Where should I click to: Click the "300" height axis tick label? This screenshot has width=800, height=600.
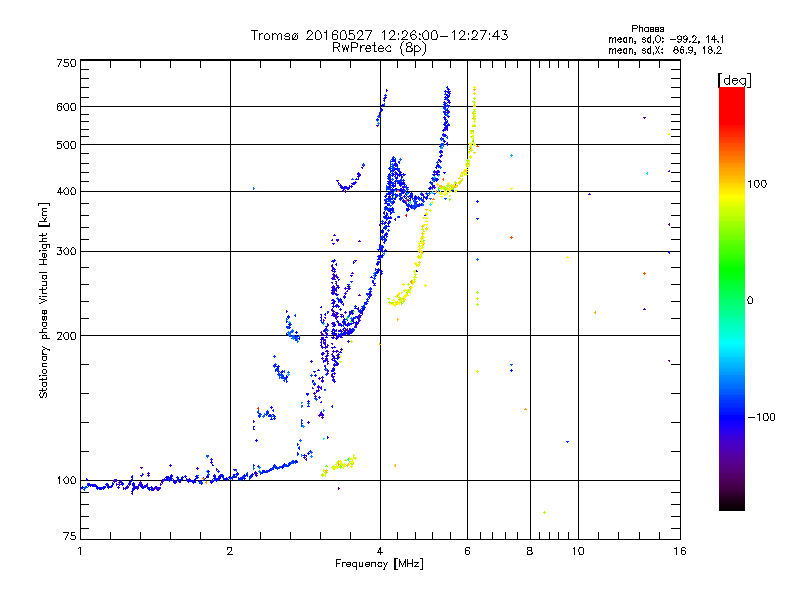pos(66,251)
